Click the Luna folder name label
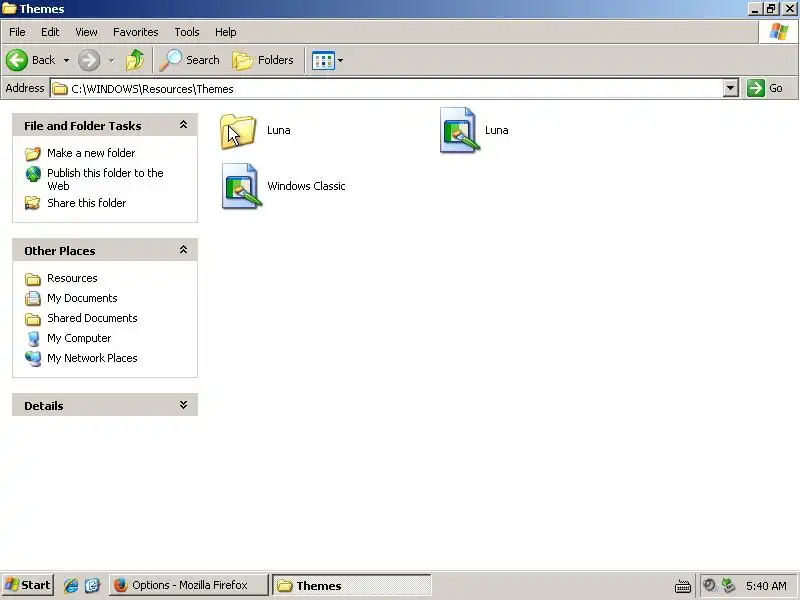The image size is (800, 600). (279, 130)
